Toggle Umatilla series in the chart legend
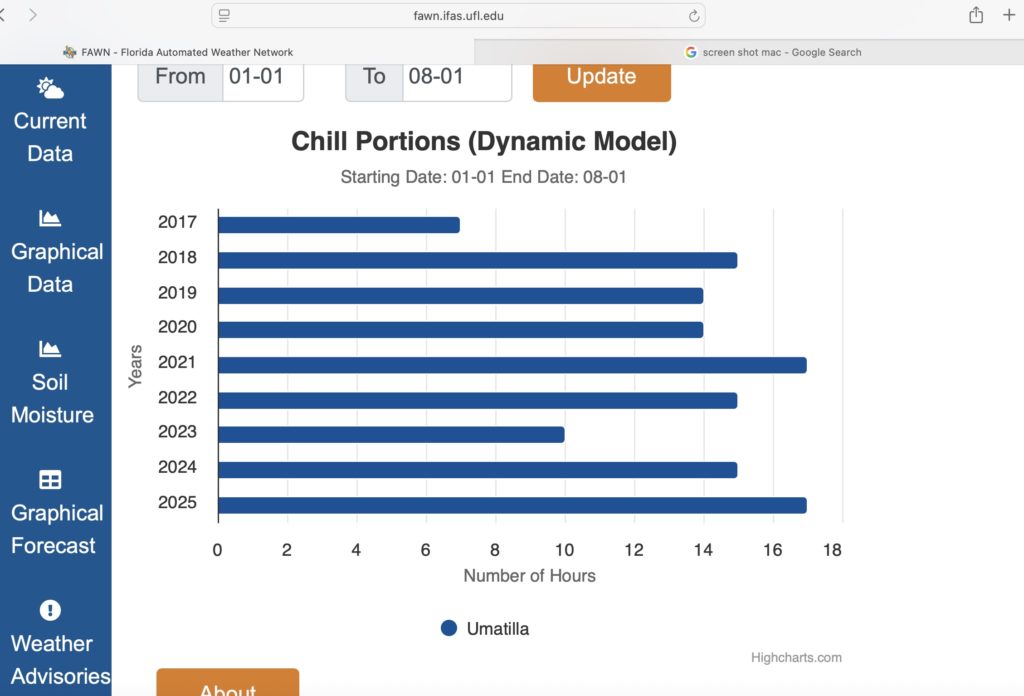The width and height of the screenshot is (1024, 696). [x=485, y=629]
